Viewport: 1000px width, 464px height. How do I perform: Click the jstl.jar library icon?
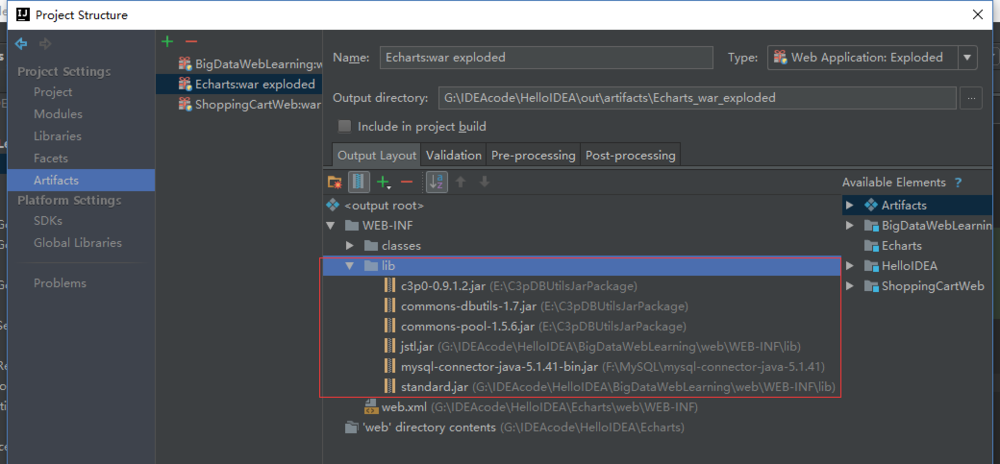click(390, 347)
